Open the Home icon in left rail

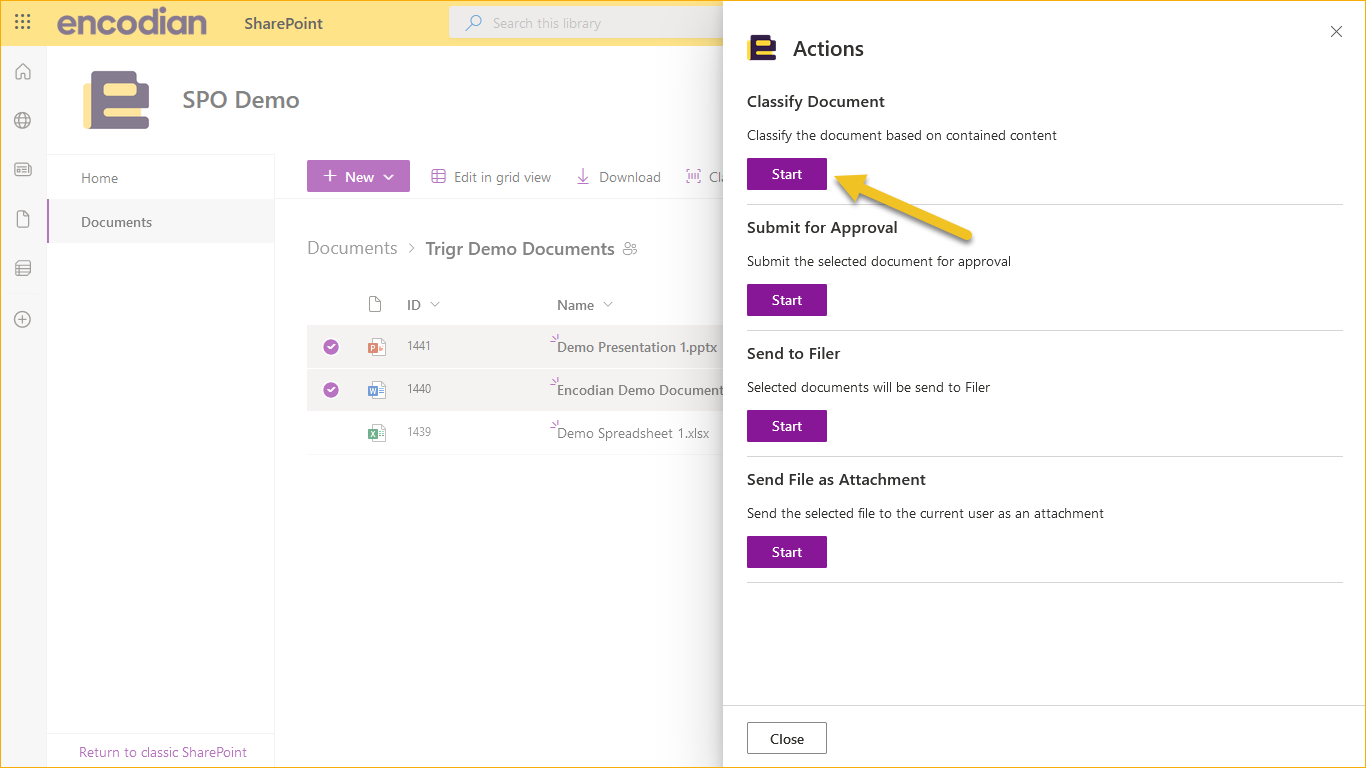[x=22, y=72]
